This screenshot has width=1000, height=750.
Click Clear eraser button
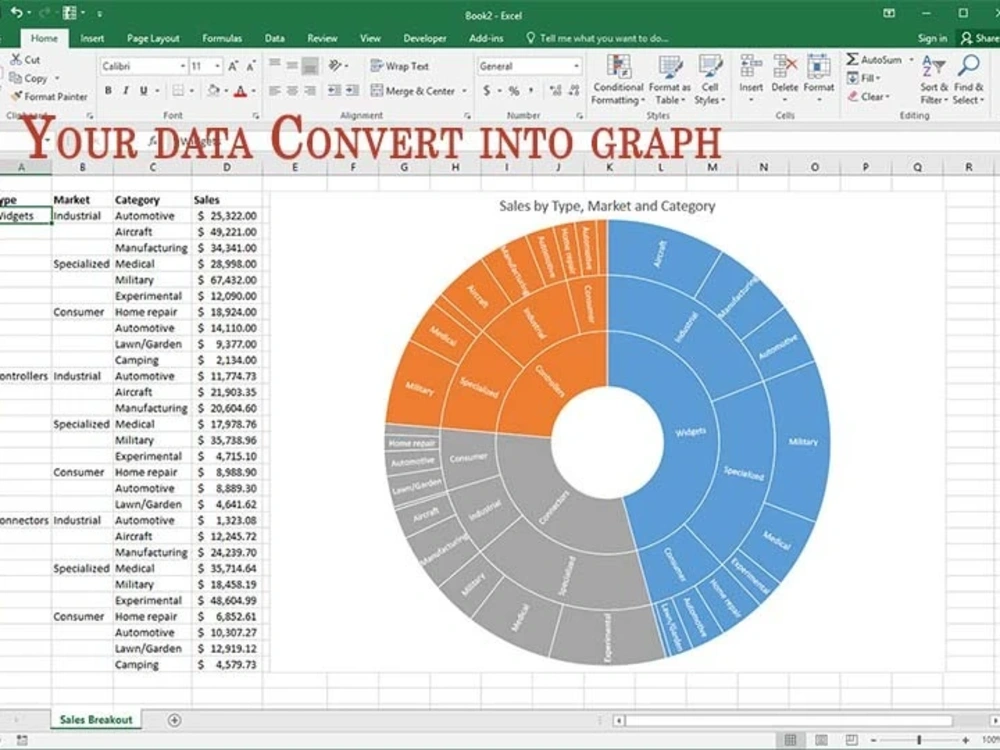pos(868,96)
